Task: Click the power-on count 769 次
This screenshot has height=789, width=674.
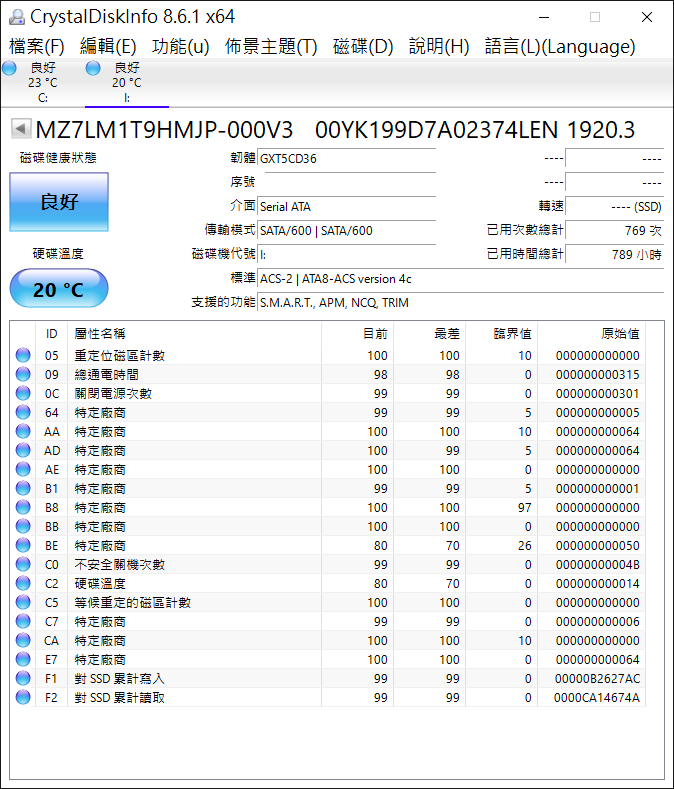Action: (x=615, y=230)
